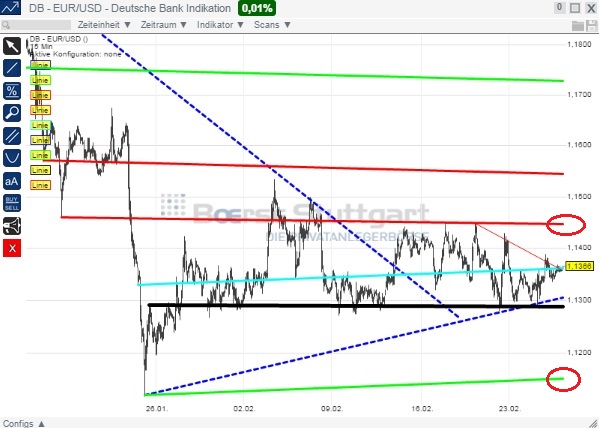The height and width of the screenshot is (428, 599).
Task: Click the 02.02. date axis label
Action: coord(244,409)
